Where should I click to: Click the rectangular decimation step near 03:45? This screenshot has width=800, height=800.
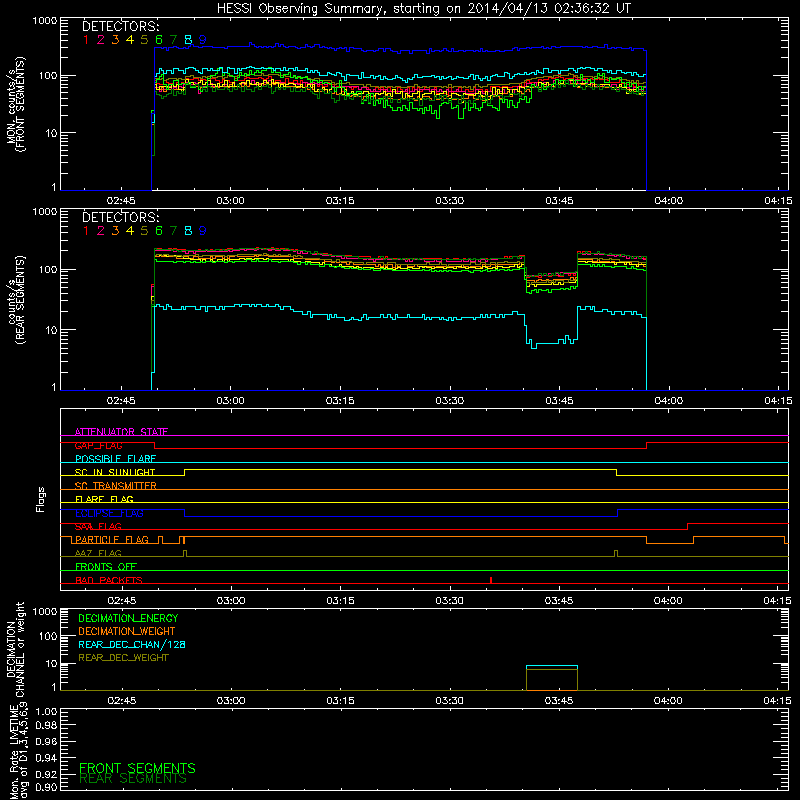[x=552, y=678]
